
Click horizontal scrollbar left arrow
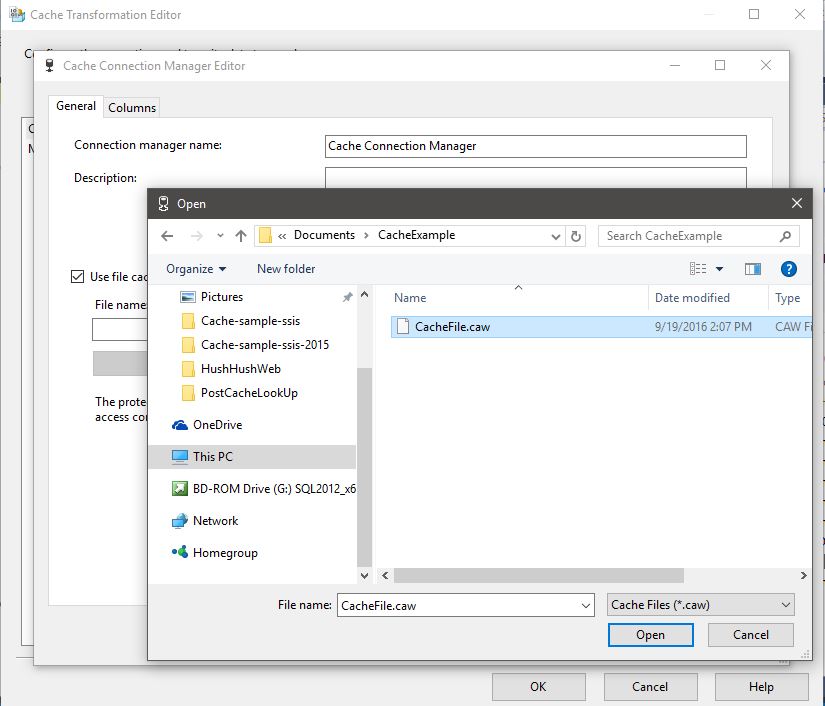tap(385, 576)
